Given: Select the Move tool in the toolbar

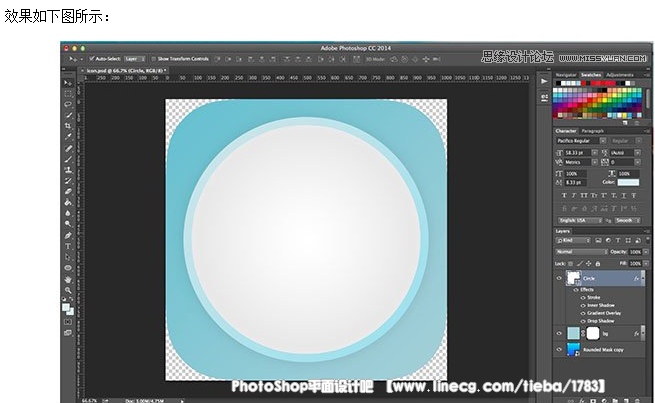Looking at the screenshot, I should [x=68, y=82].
